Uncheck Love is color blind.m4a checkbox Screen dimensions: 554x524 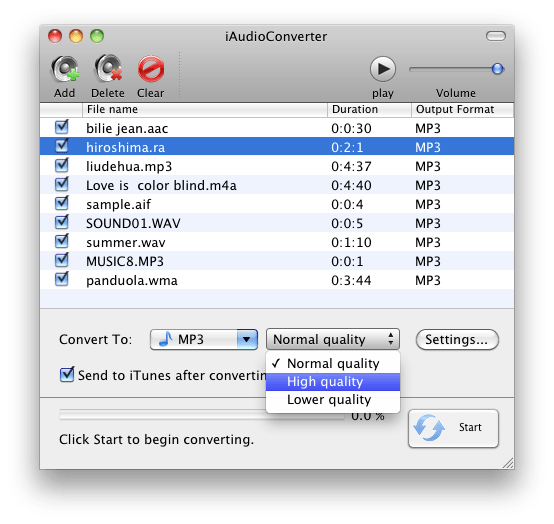pos(62,184)
